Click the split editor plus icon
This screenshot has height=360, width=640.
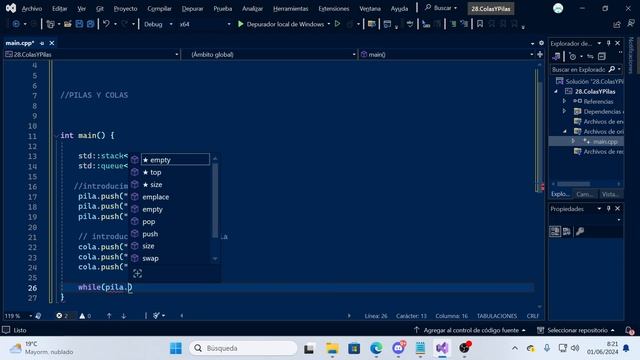pyautogui.click(x=540, y=54)
